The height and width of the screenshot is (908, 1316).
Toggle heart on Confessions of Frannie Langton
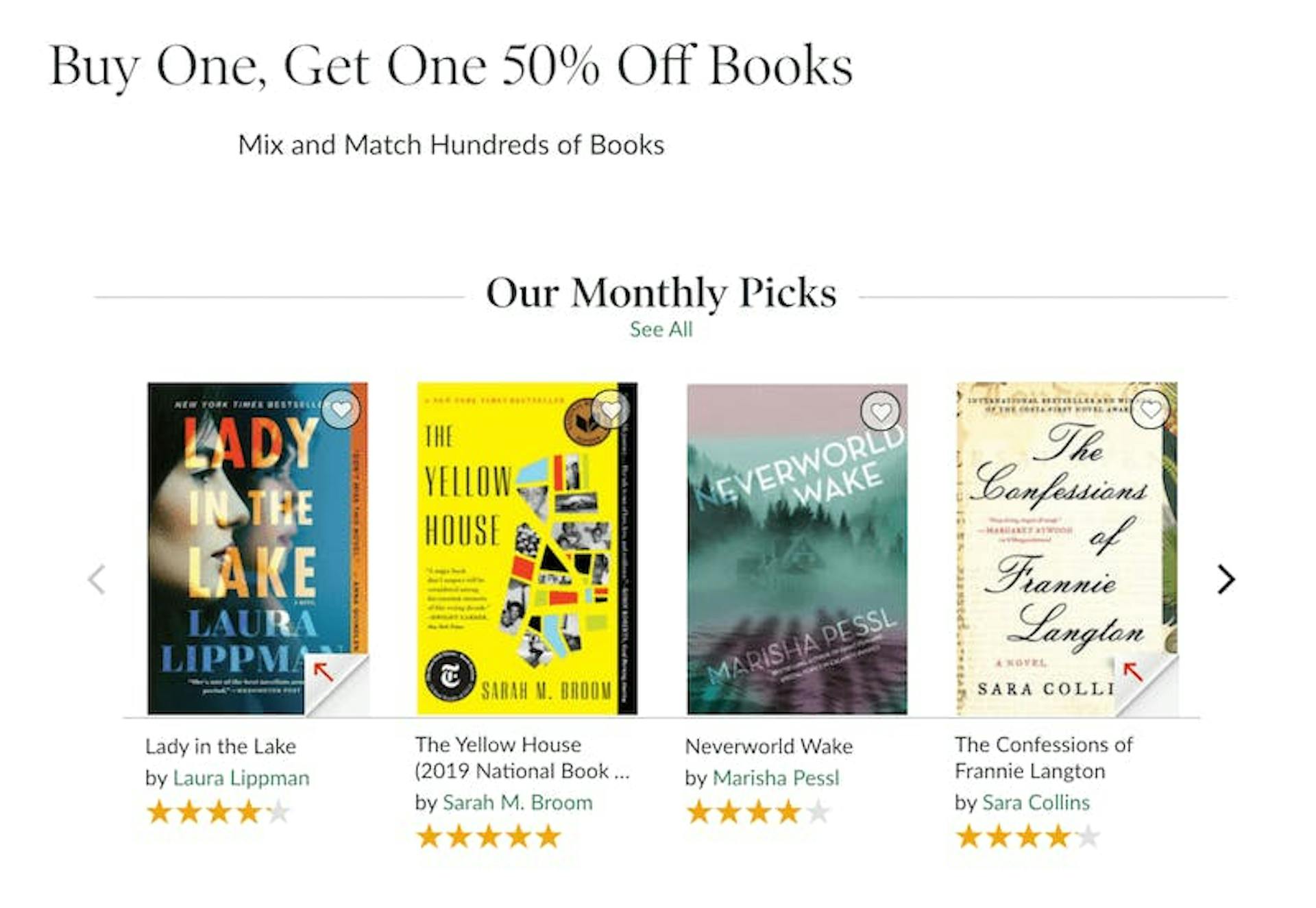1151,410
